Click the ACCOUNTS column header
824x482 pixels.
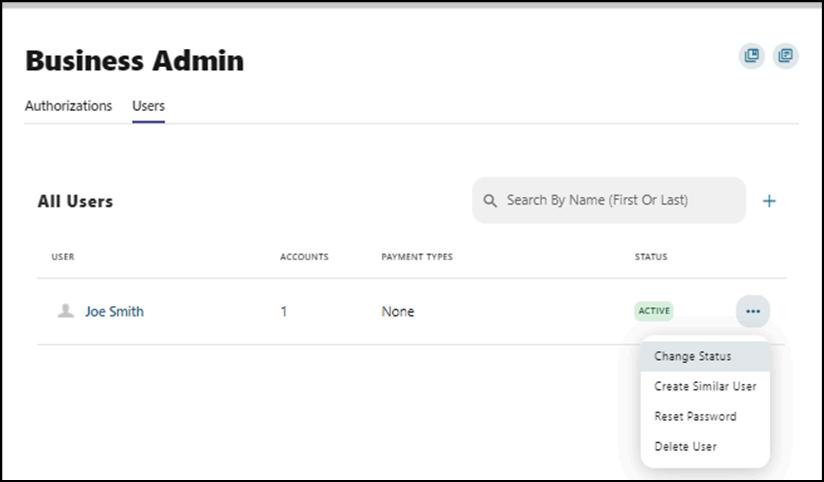coord(304,257)
